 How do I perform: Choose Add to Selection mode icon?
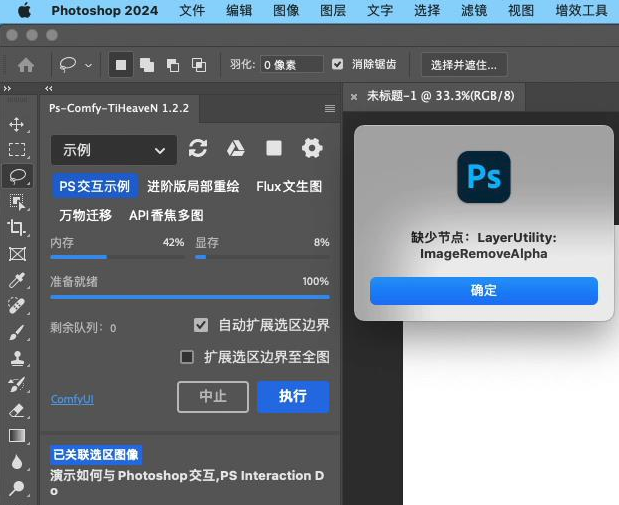click(x=147, y=65)
